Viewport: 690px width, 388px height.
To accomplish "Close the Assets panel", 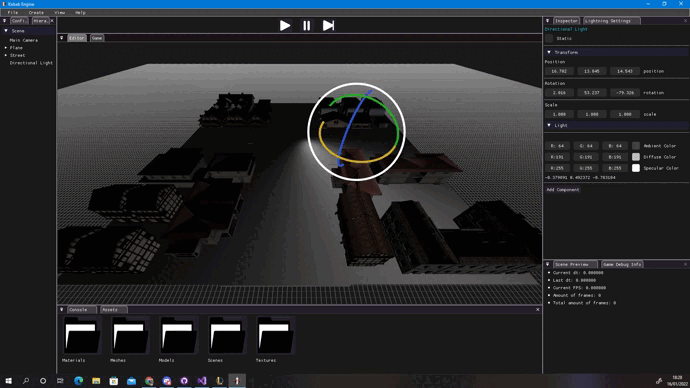I will pos(537,310).
